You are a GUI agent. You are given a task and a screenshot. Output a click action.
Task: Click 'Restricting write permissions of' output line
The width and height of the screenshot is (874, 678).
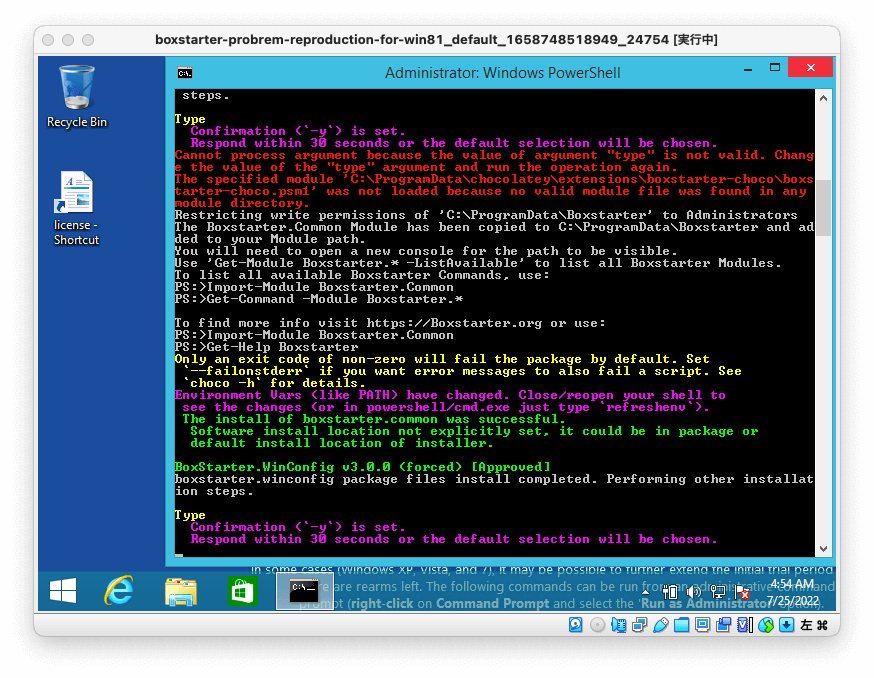[485, 215]
